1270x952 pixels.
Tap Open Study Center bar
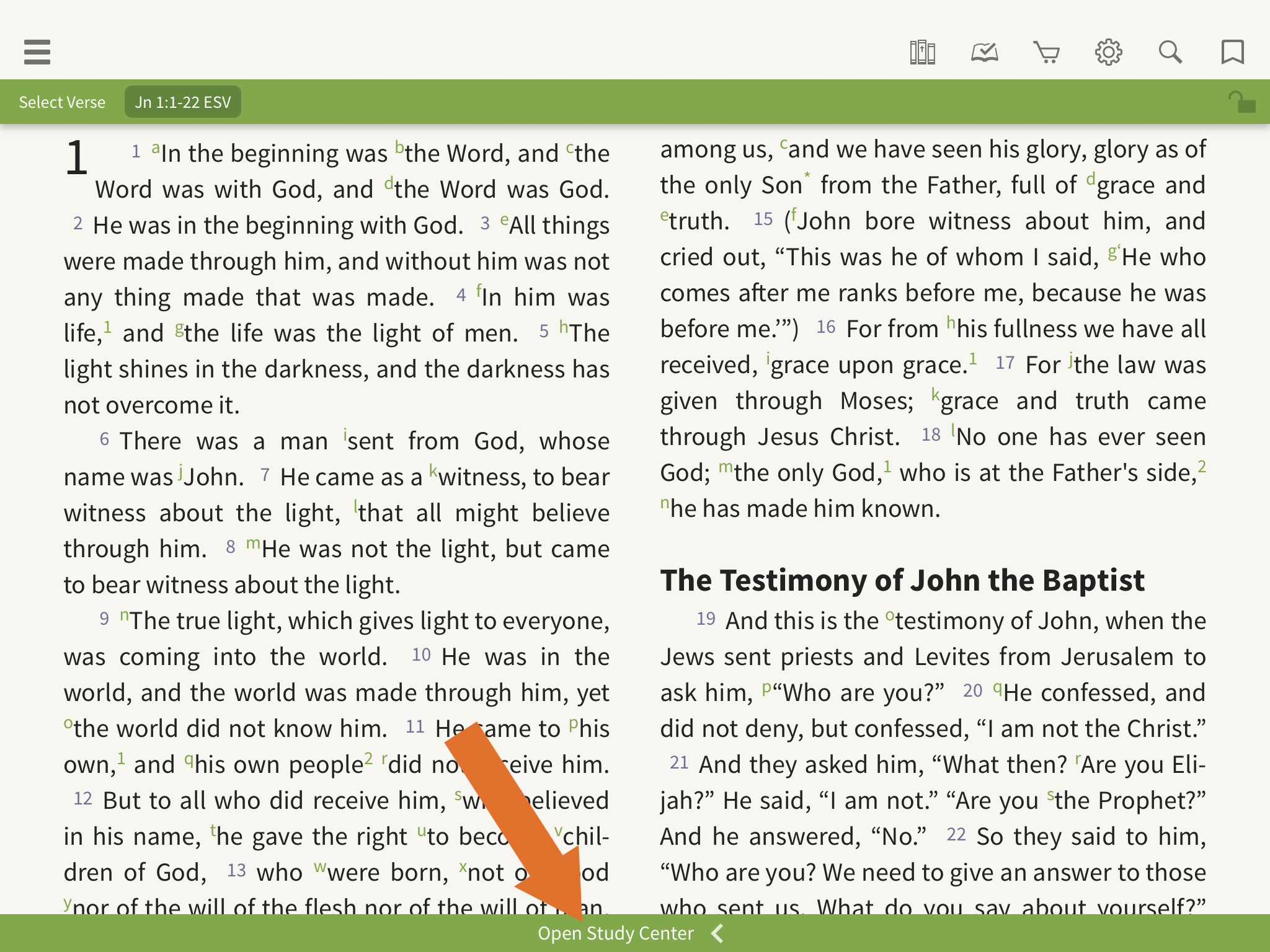pos(635,933)
